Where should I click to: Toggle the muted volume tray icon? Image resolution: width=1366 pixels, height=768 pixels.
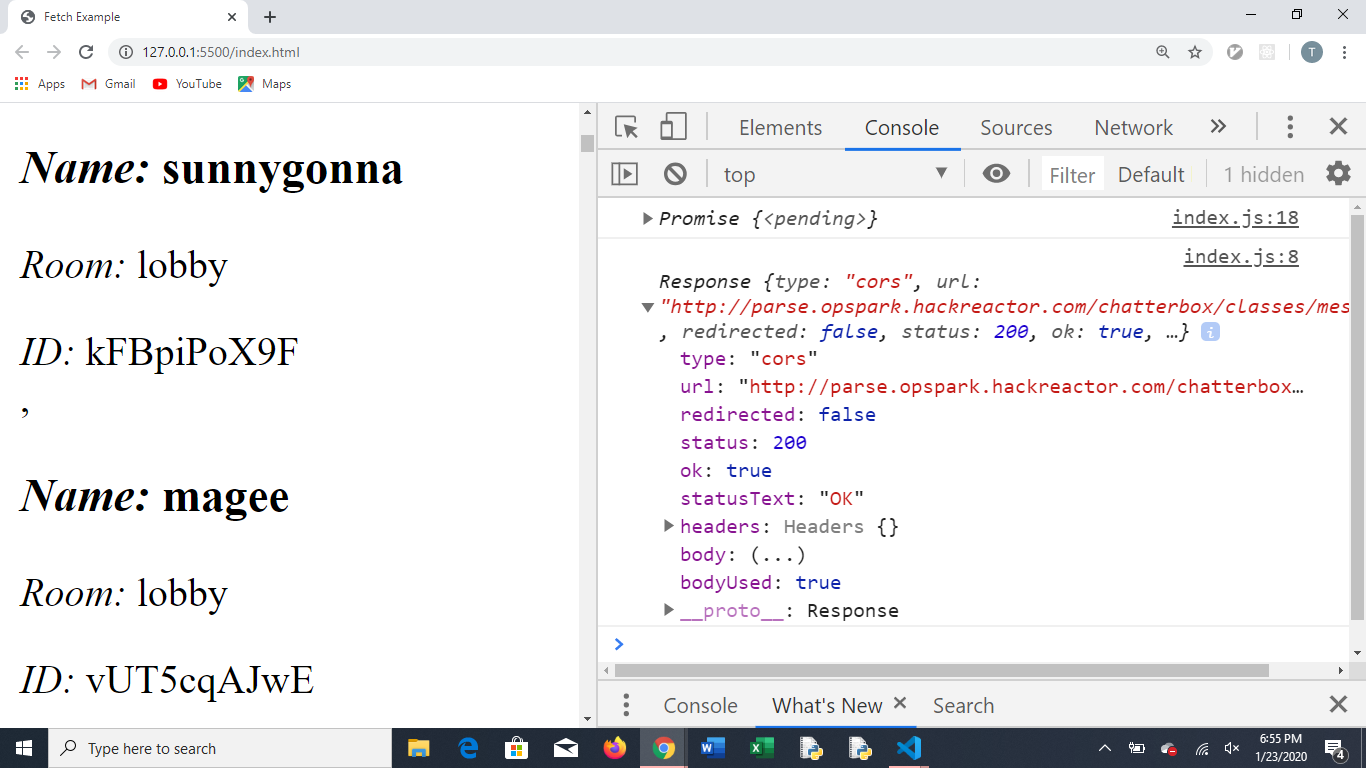point(1232,748)
